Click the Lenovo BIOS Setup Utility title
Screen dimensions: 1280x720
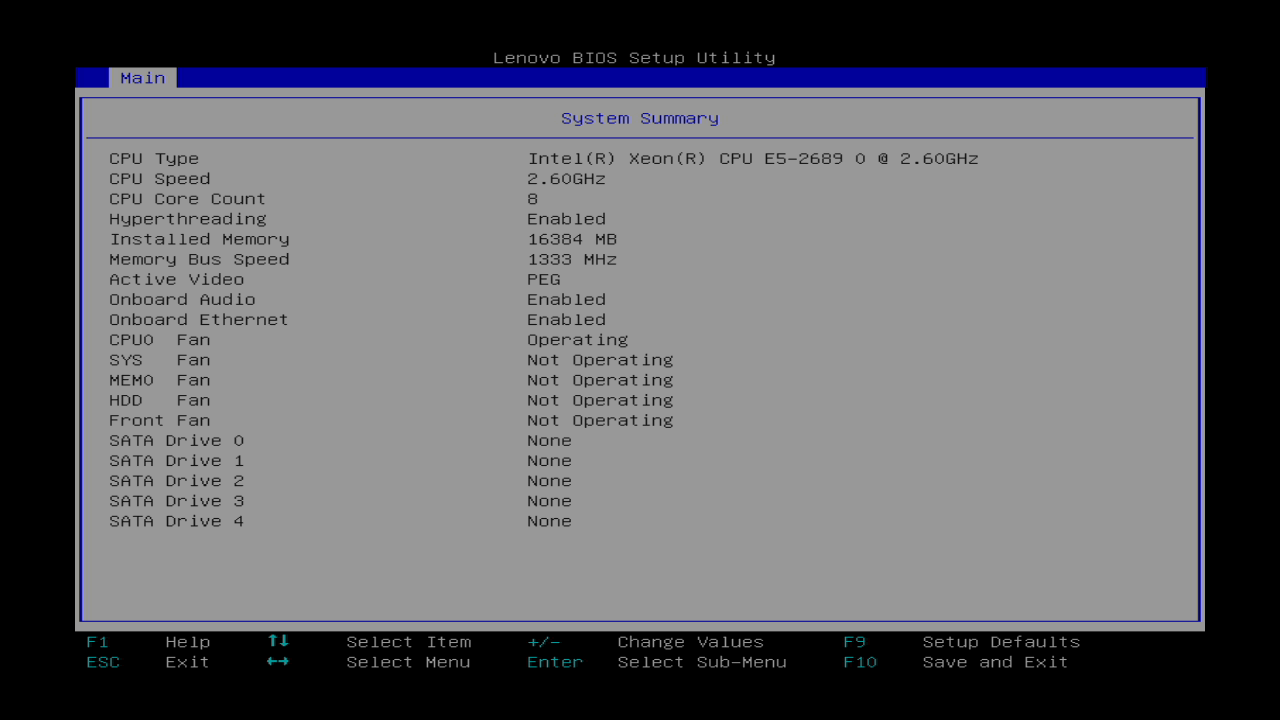tap(634, 58)
